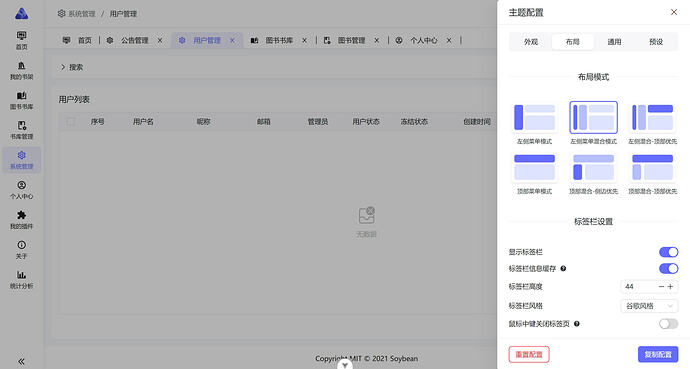Open 统计分析 in the sidebar

(x=22, y=280)
